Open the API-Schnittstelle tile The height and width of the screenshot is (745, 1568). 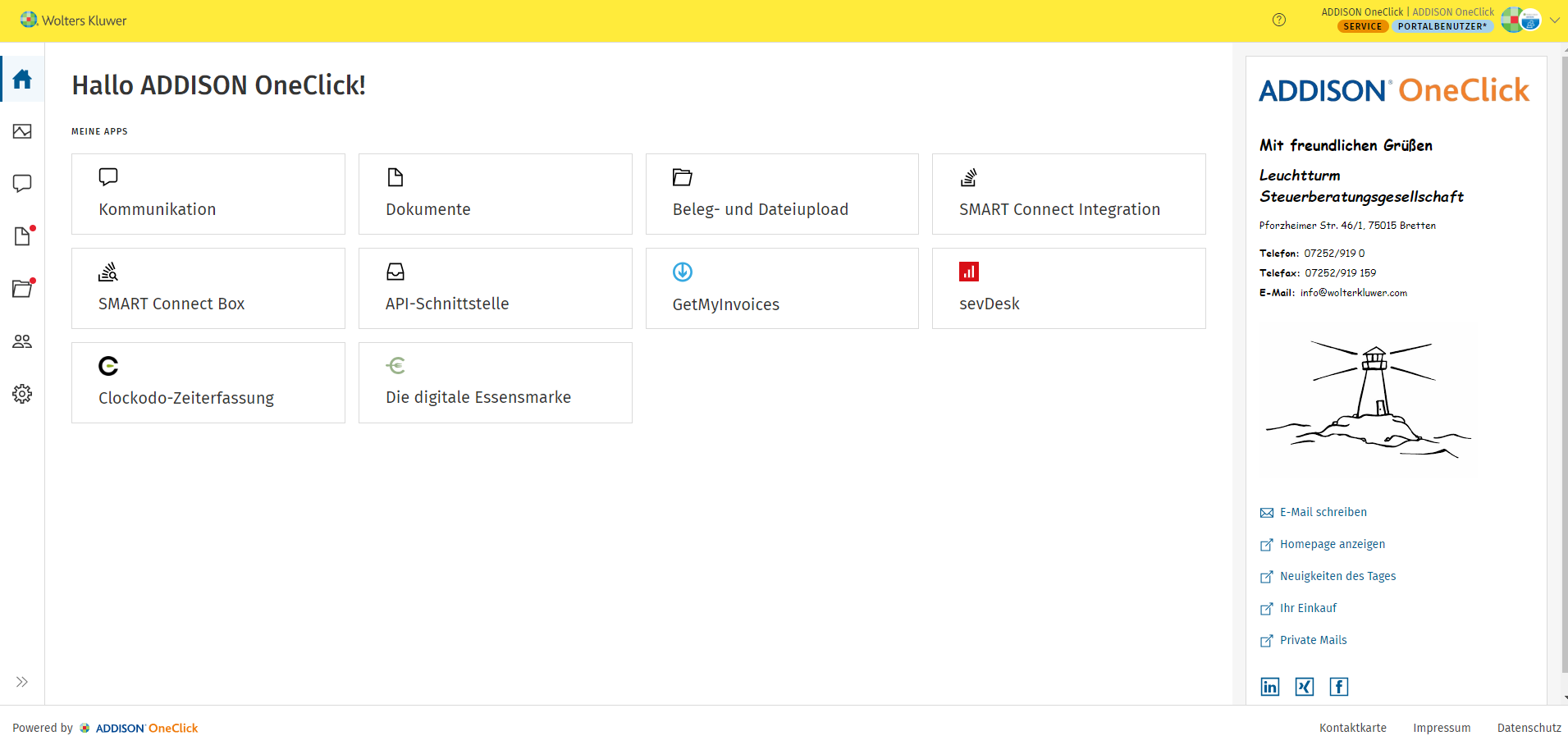496,288
